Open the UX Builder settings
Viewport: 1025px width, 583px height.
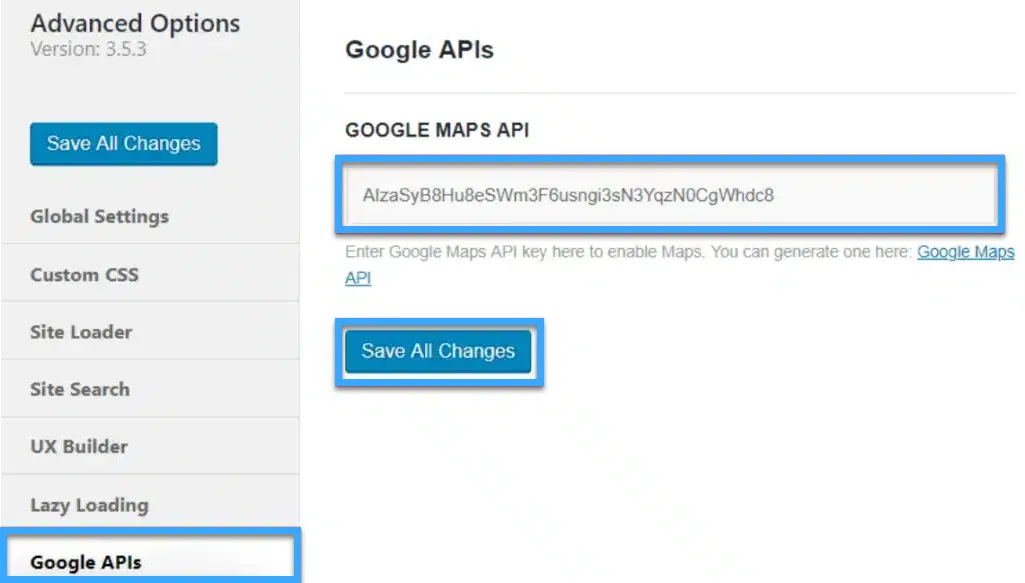[x=79, y=446]
